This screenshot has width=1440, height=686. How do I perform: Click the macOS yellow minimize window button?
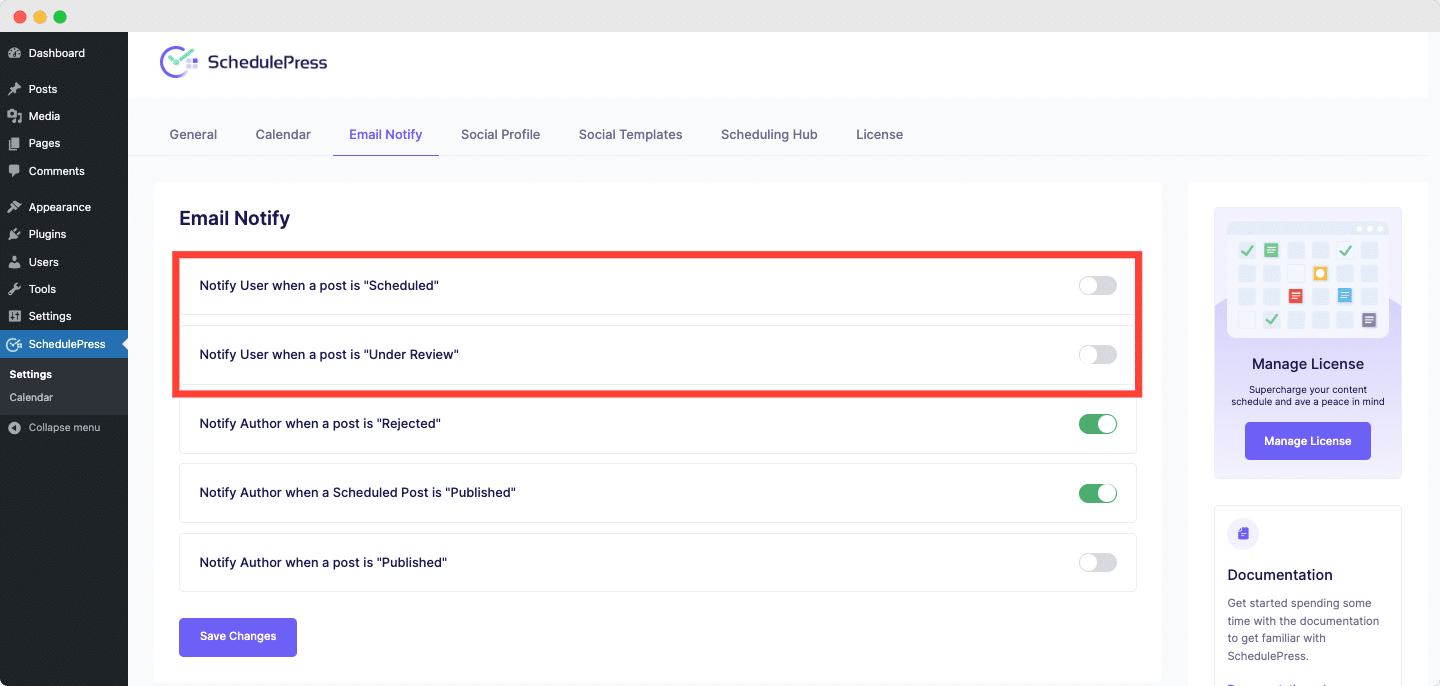tap(40, 17)
